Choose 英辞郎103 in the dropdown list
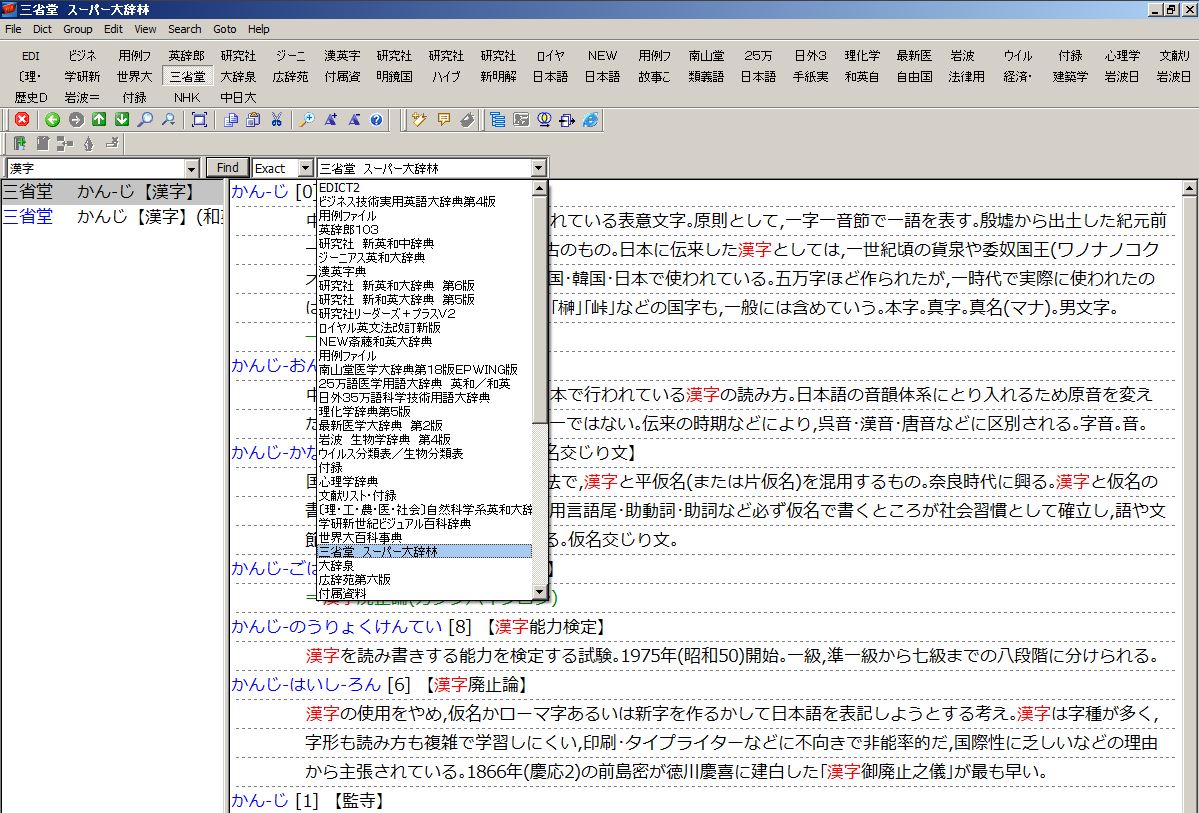Screen dimensions: 1199x813 pos(424,229)
